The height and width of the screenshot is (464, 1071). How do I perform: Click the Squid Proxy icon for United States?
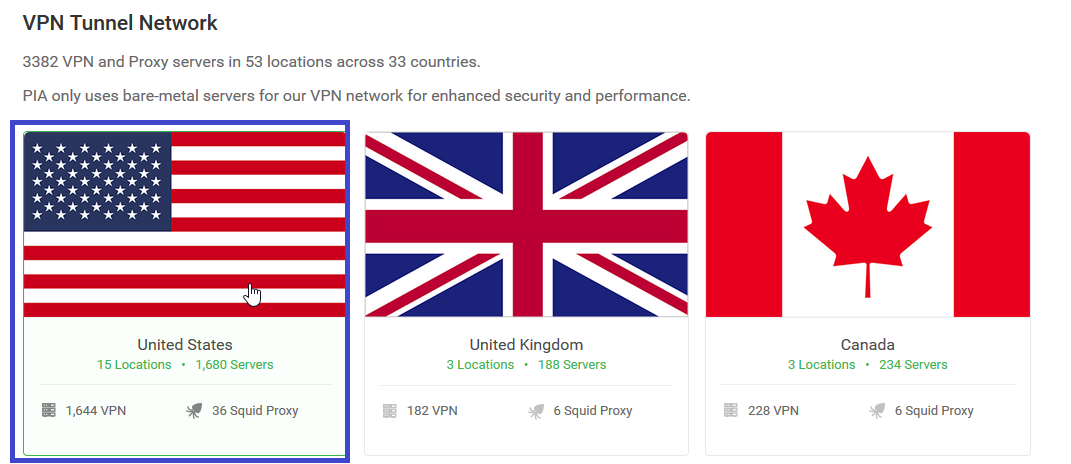194,411
